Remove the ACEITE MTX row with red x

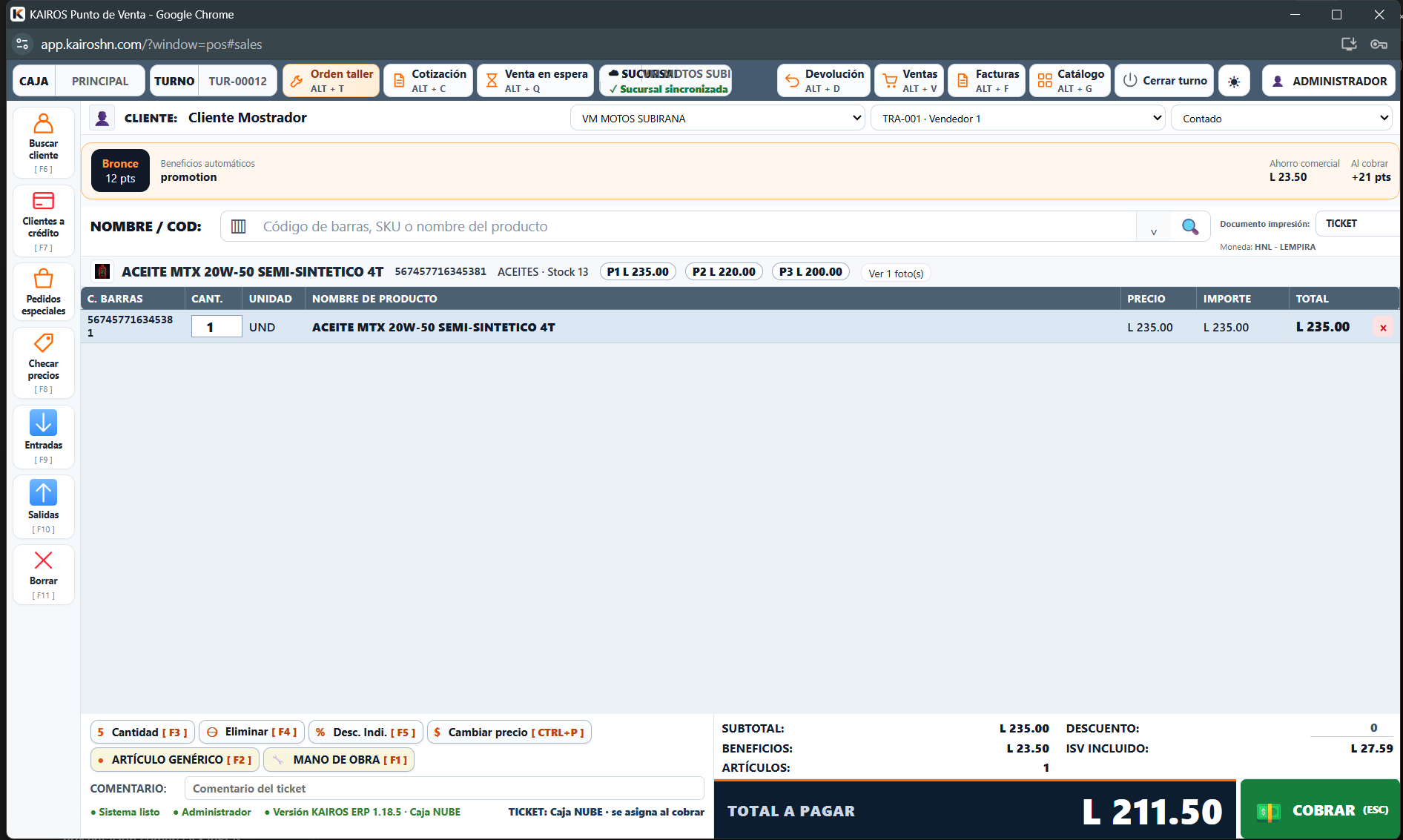1383,328
